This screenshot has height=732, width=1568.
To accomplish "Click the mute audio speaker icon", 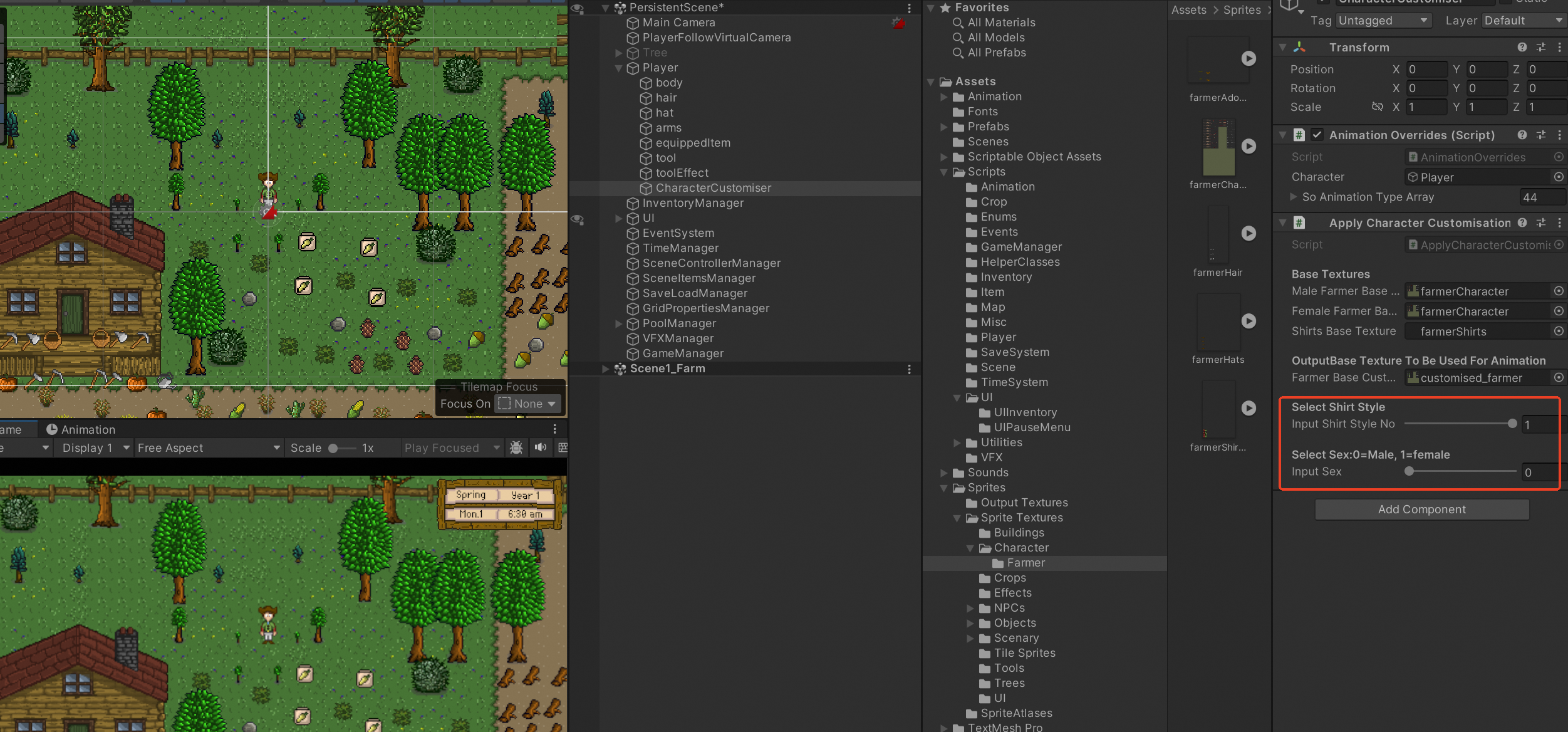I will click(540, 447).
